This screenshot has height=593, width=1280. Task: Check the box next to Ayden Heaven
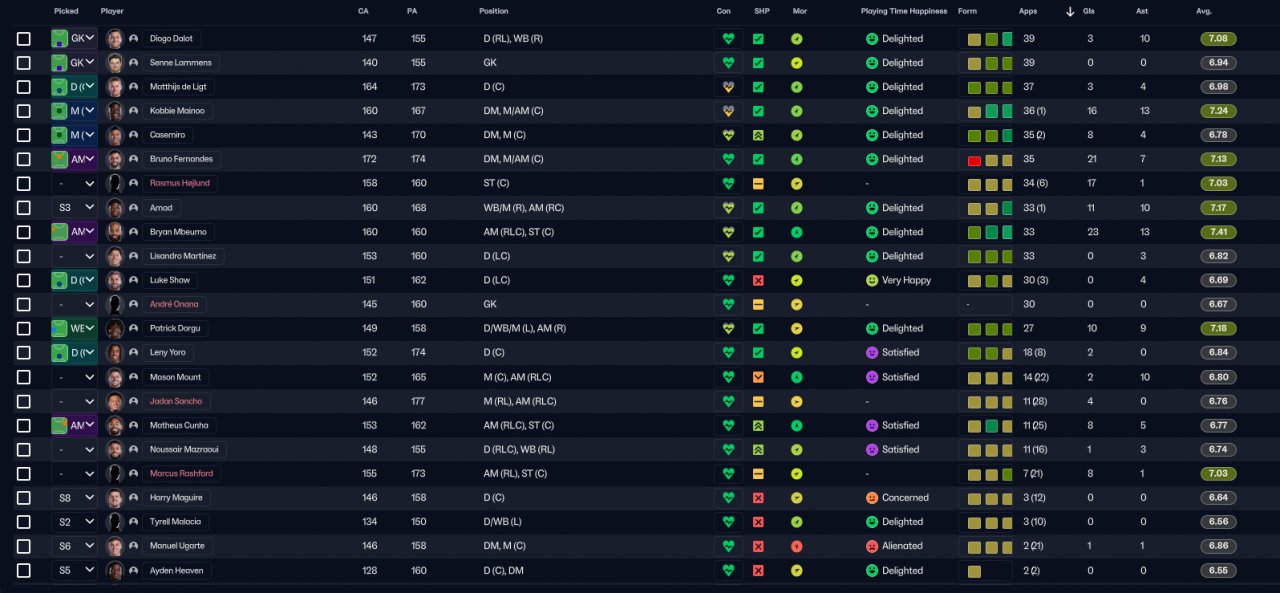pos(24,571)
